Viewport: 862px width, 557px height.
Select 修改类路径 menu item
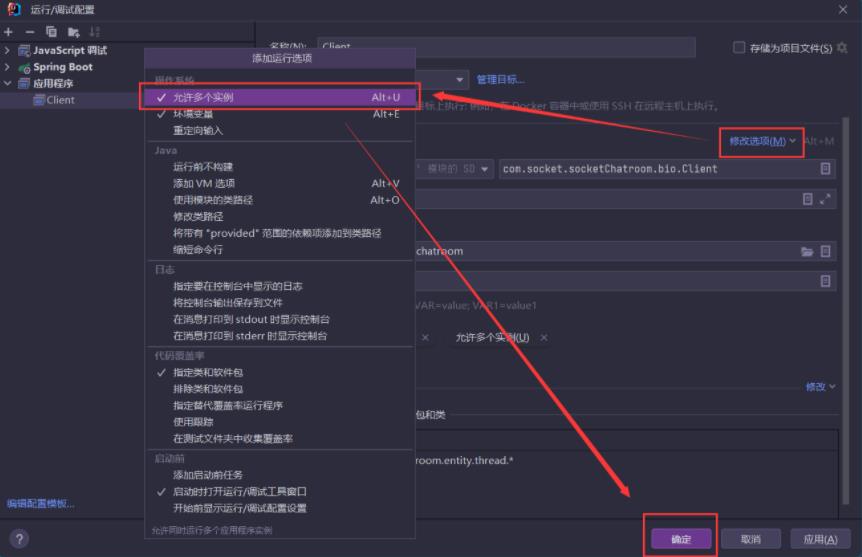coord(279,216)
